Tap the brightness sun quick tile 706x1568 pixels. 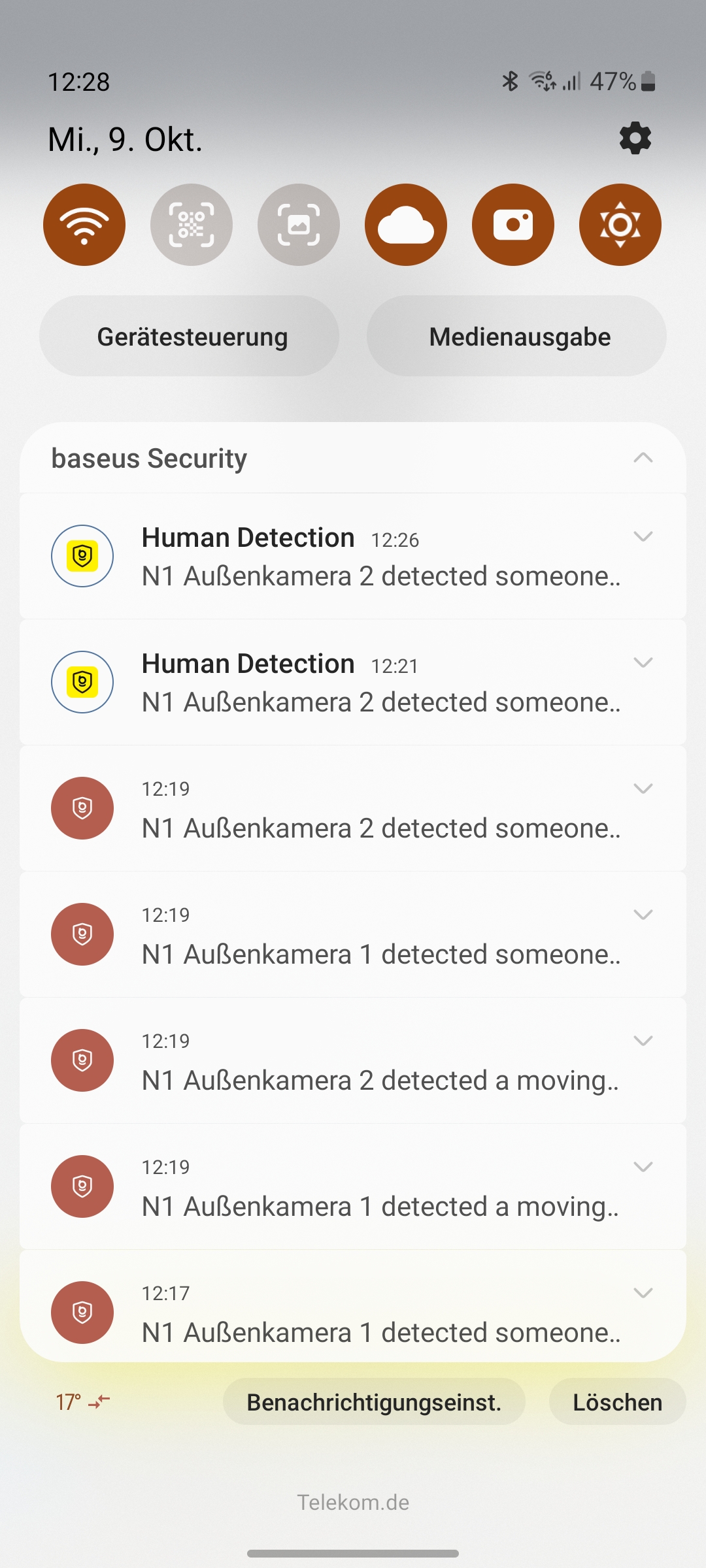(x=620, y=225)
